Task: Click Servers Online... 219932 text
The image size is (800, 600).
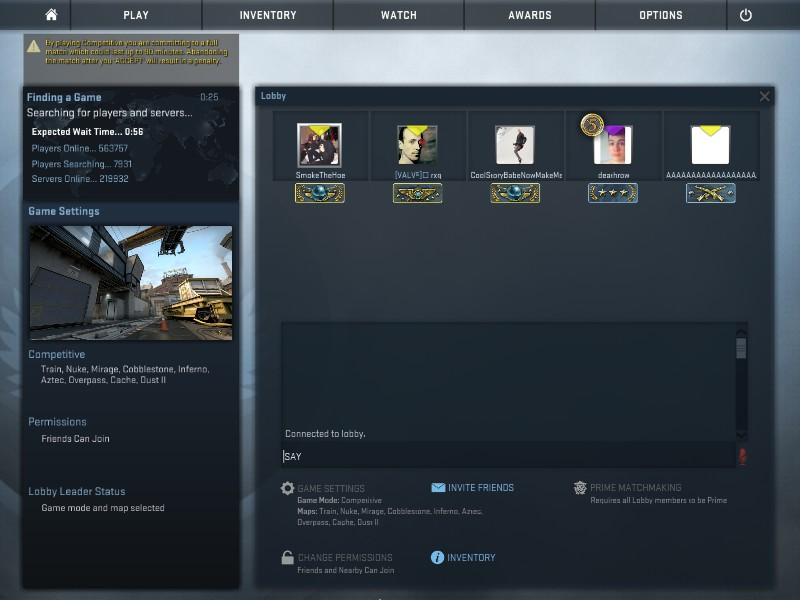Action: tap(80, 179)
